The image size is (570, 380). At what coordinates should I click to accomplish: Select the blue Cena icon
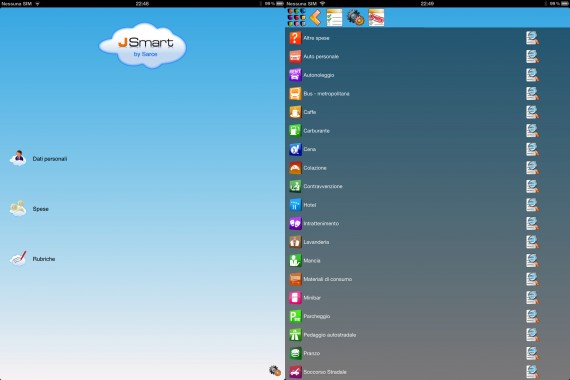(295, 149)
